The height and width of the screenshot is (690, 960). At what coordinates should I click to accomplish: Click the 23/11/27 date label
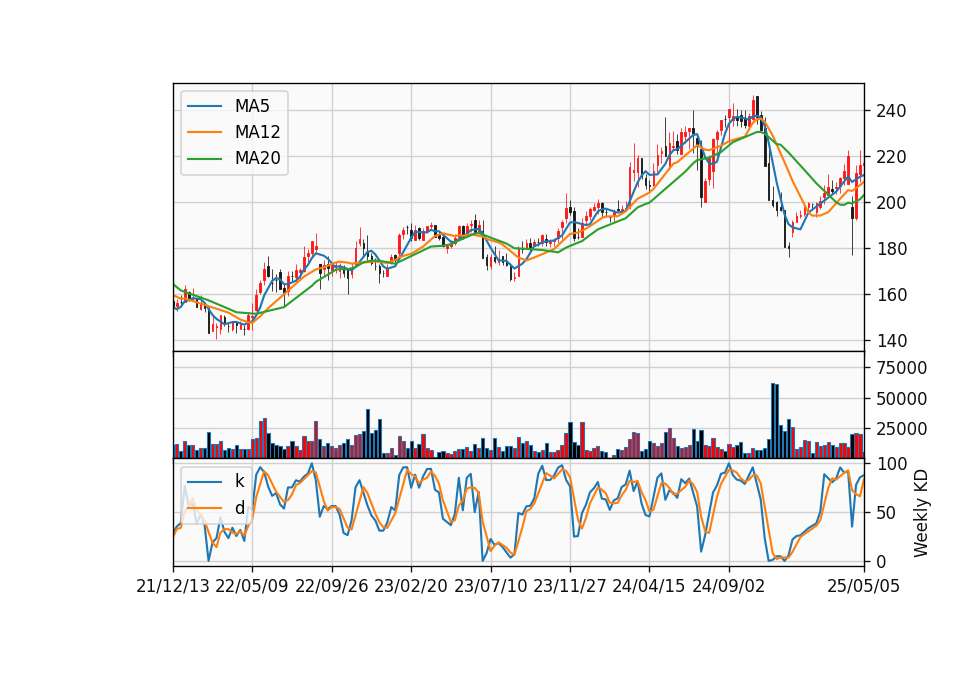point(570,586)
